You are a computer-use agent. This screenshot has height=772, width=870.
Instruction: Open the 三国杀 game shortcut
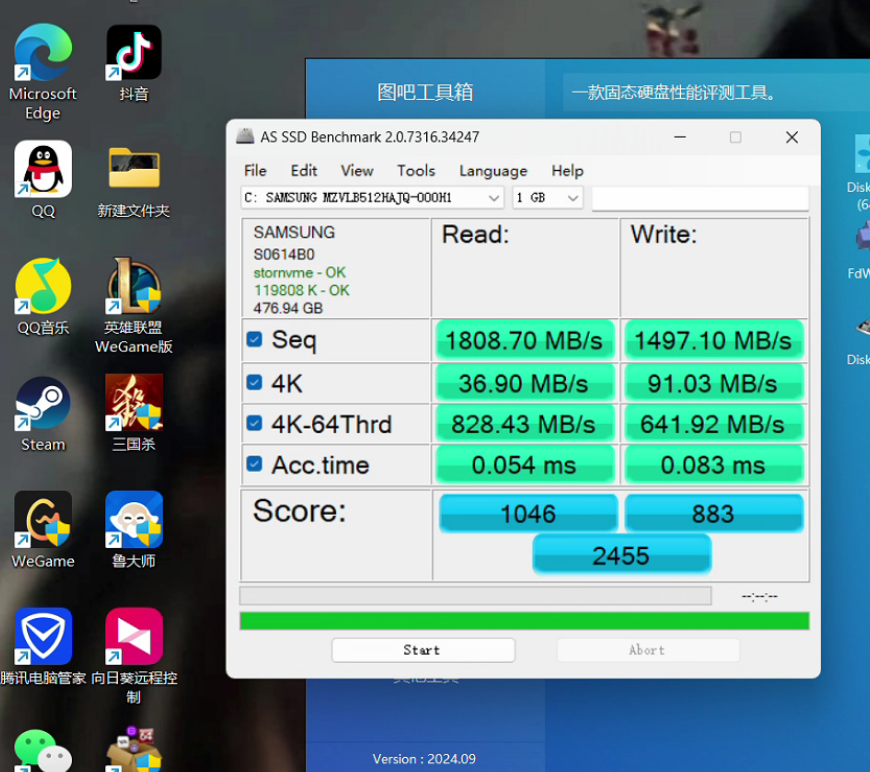click(x=134, y=402)
